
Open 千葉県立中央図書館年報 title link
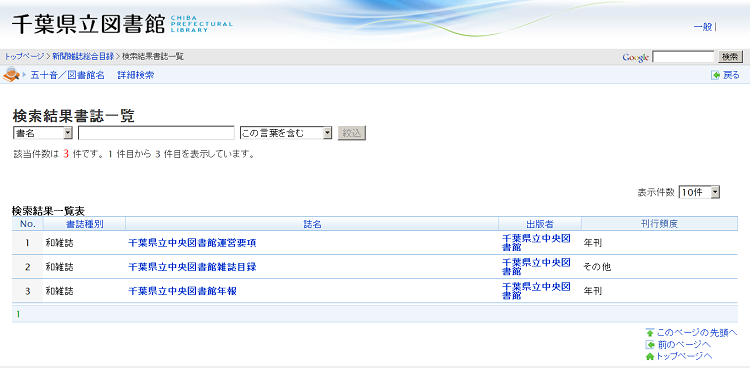pyautogui.click(x=182, y=291)
